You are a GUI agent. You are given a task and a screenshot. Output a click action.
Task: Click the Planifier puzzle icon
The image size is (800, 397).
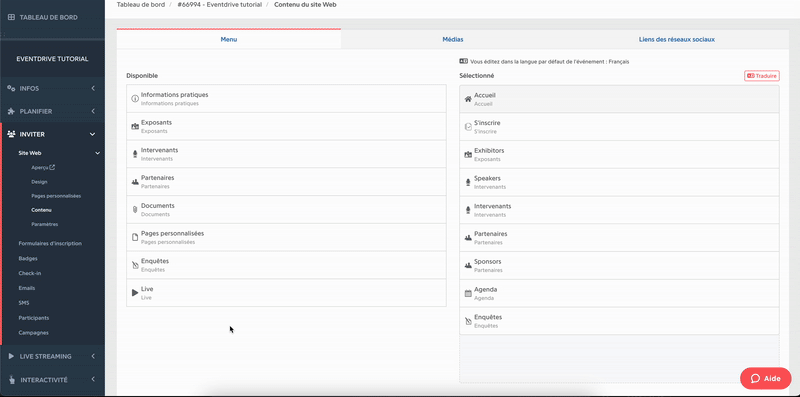(x=11, y=111)
